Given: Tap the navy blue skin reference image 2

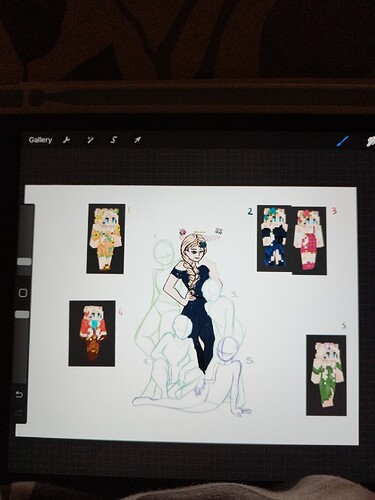Looking at the screenshot, I should click(x=274, y=238).
